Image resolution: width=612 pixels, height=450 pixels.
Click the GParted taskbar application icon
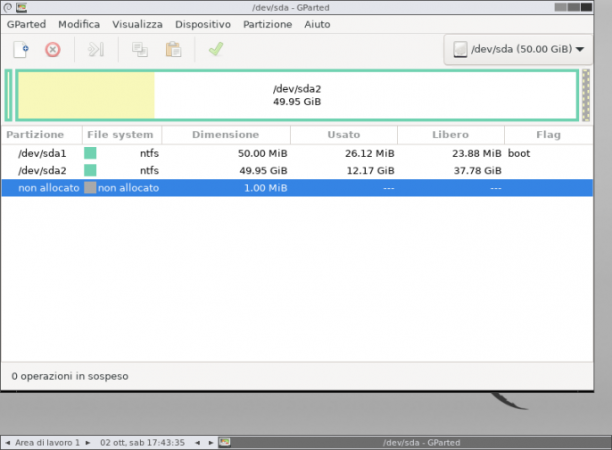click(x=224, y=442)
